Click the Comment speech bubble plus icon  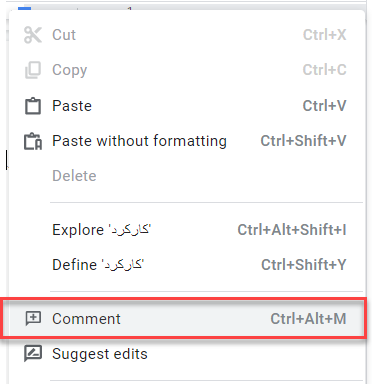33,319
